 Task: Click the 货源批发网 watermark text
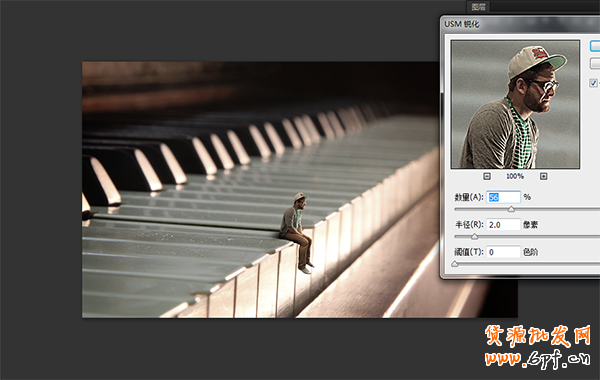538,336
